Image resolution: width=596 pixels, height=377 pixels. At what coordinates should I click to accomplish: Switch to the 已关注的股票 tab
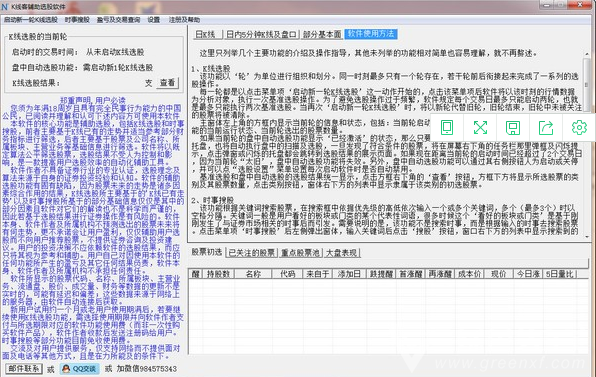[252, 253]
